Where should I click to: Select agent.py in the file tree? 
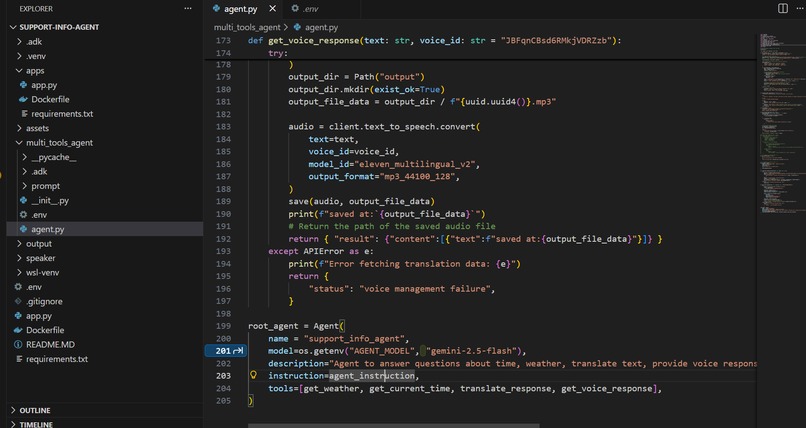[47, 229]
